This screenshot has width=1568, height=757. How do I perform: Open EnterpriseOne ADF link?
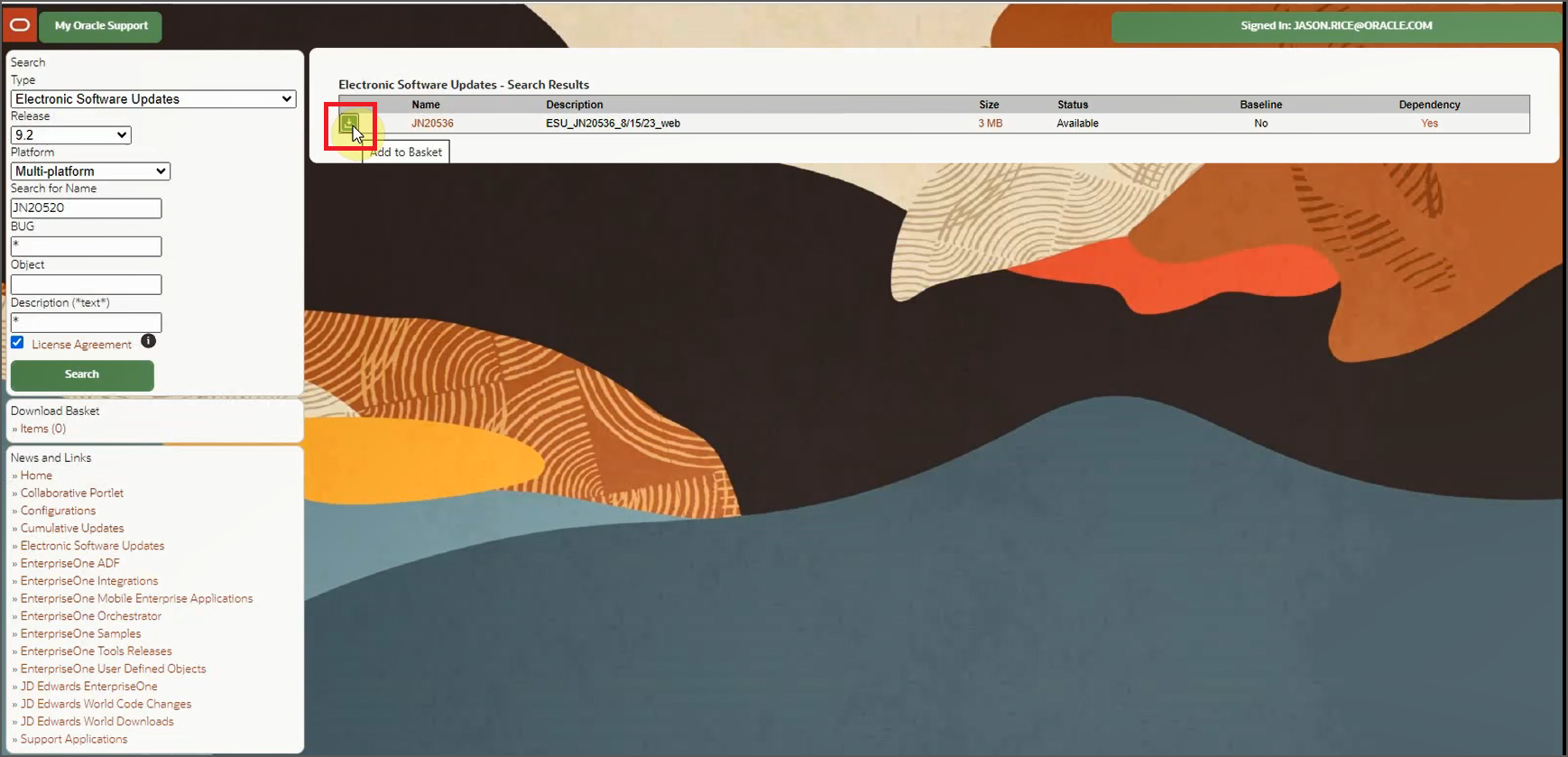point(69,563)
